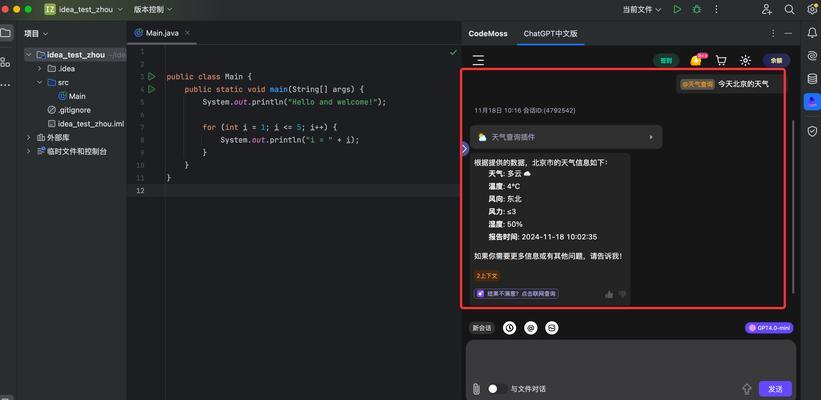Image resolution: width=821 pixels, height=400 pixels.
Task: Open the AI assistant spiral icon
Action: [x=812, y=55]
